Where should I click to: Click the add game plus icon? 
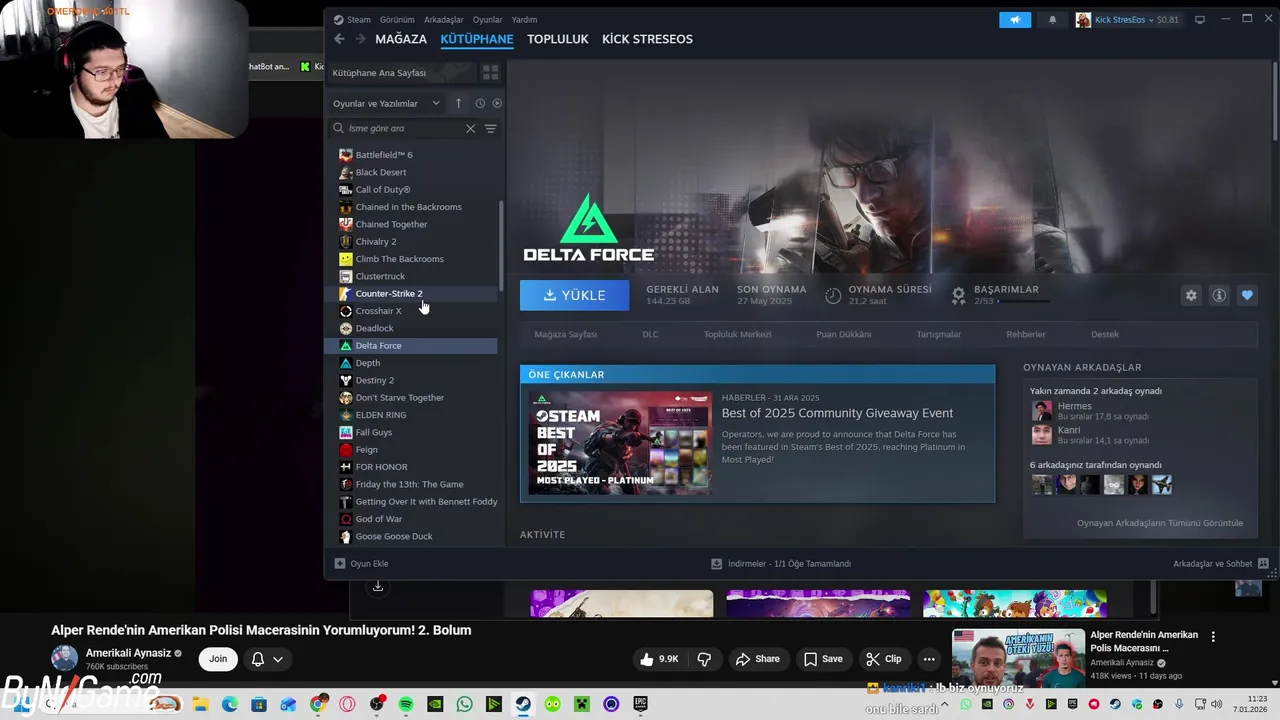(340, 563)
